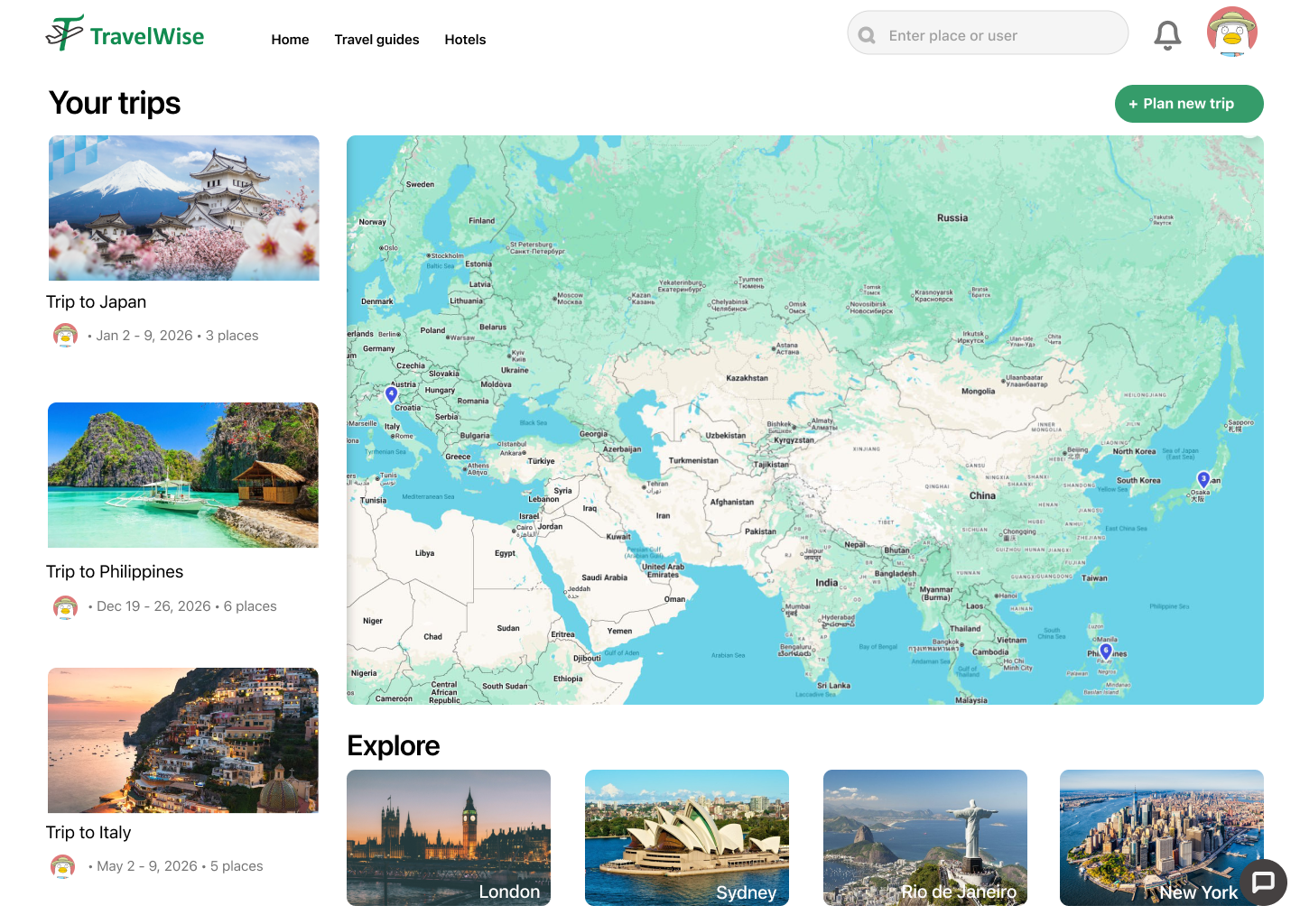Open the Trip to Italy title link
This screenshot has height=924, width=1300.
(x=88, y=833)
